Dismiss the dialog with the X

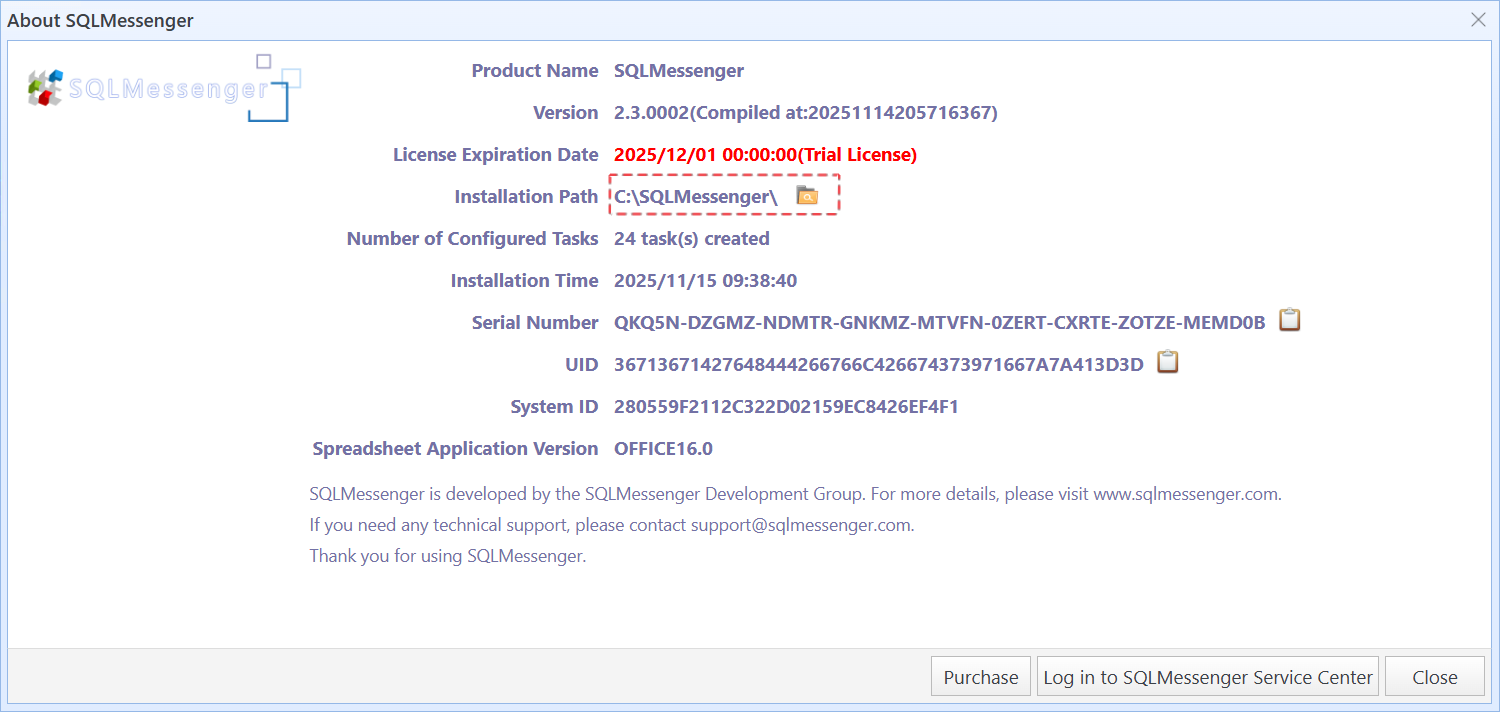pos(1478,19)
